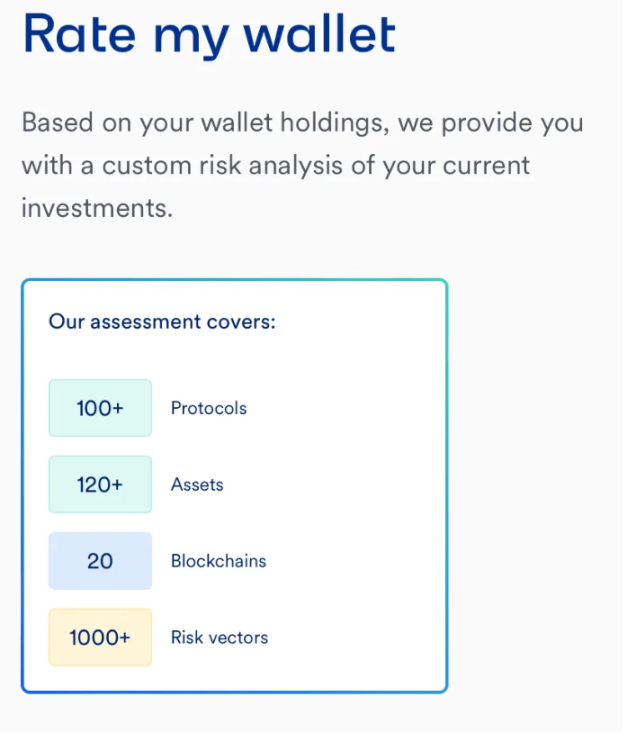Click the word Rate in the heading
The width and height of the screenshot is (628, 733).
79,34
